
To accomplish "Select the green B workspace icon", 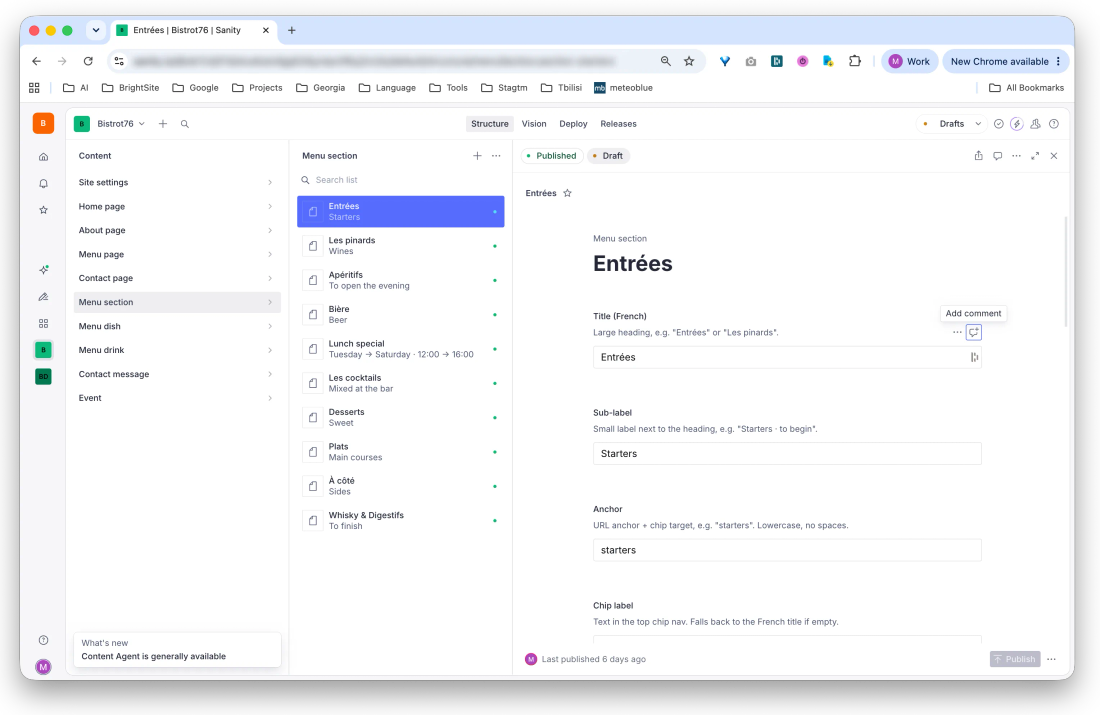I will click(43, 349).
